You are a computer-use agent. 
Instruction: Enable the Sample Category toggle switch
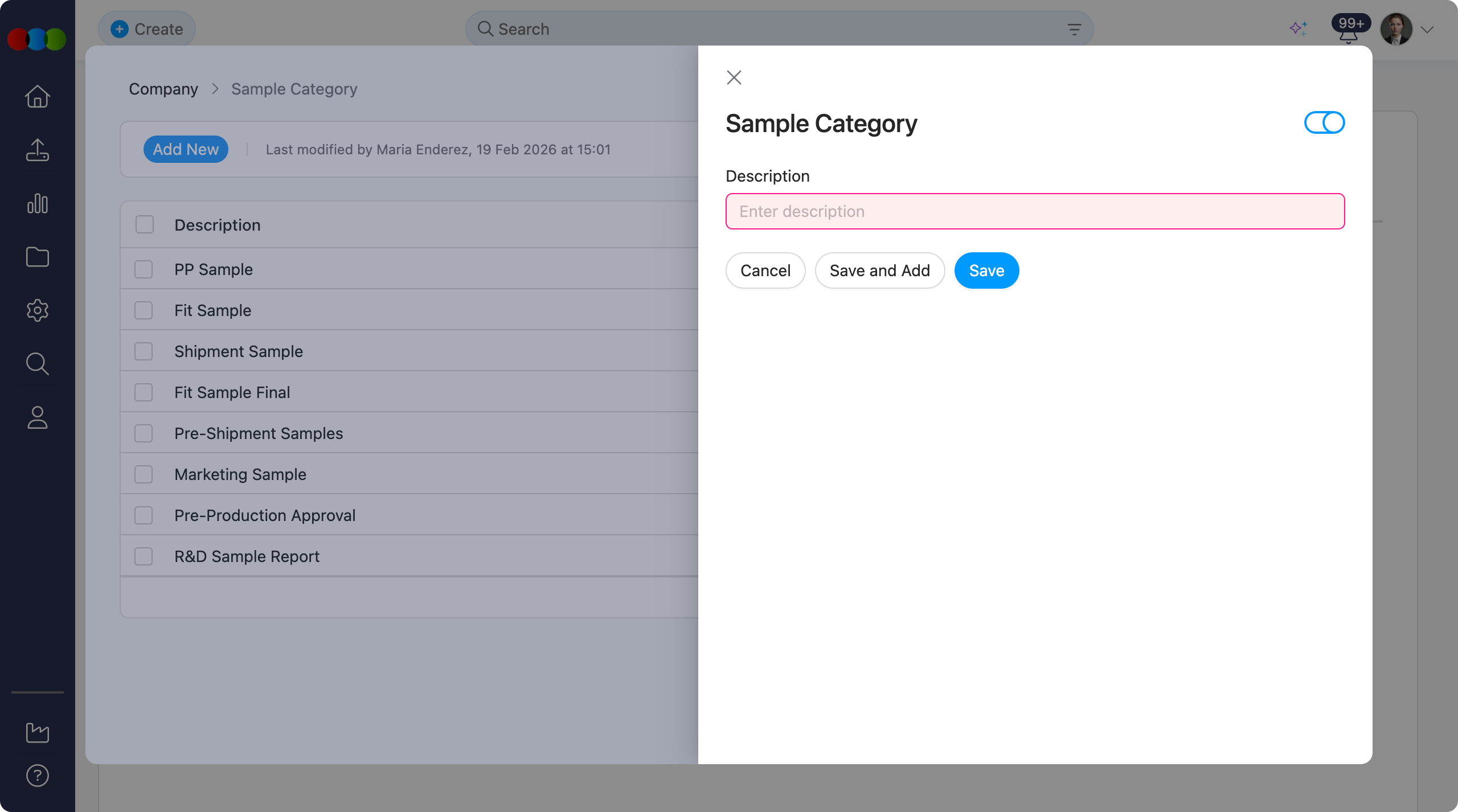pyautogui.click(x=1324, y=122)
